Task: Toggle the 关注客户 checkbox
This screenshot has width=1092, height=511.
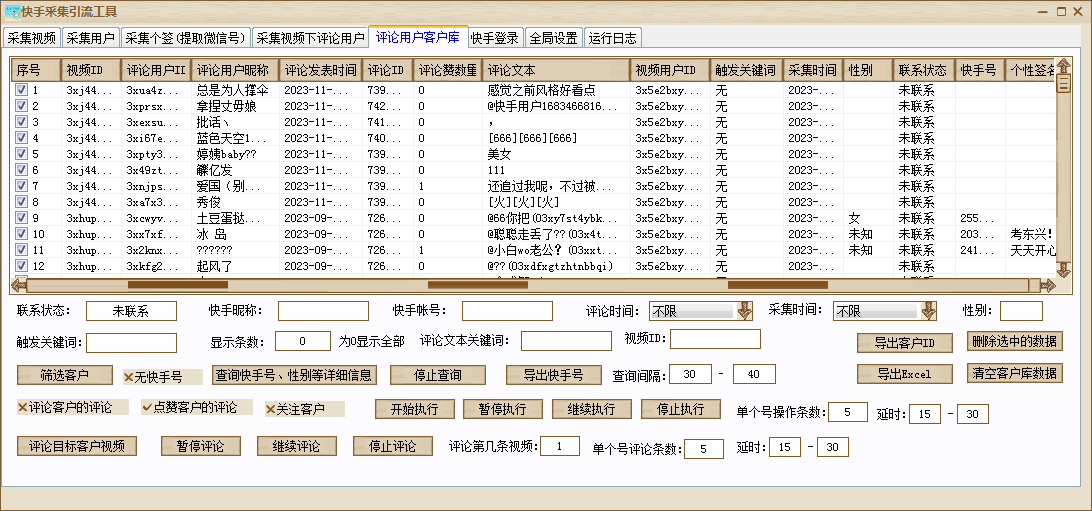Action: [271, 409]
